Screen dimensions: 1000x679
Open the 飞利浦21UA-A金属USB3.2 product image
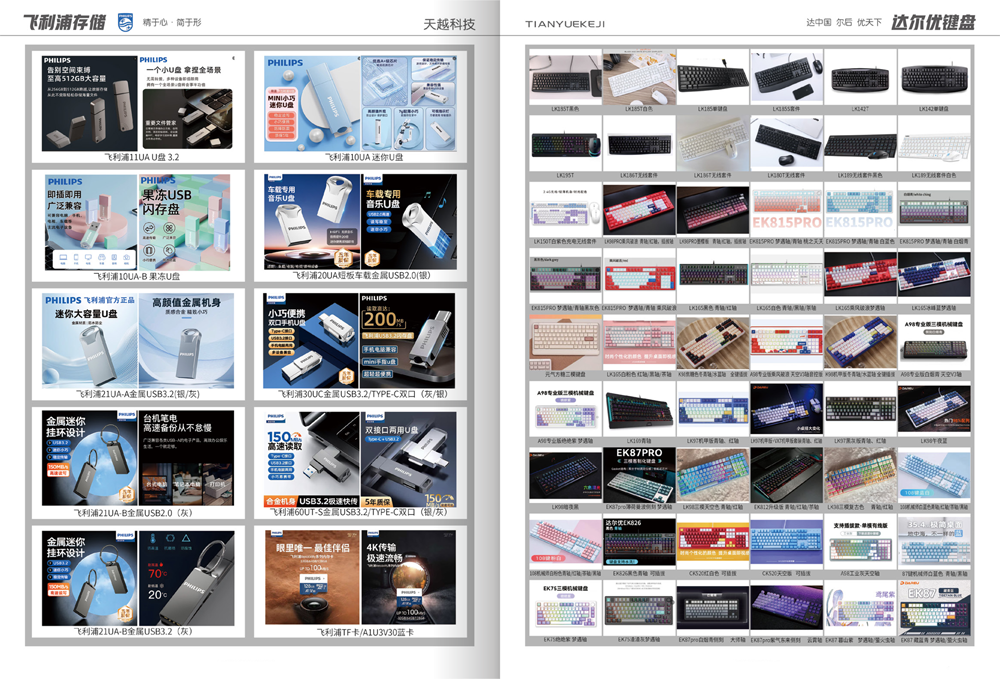138,340
